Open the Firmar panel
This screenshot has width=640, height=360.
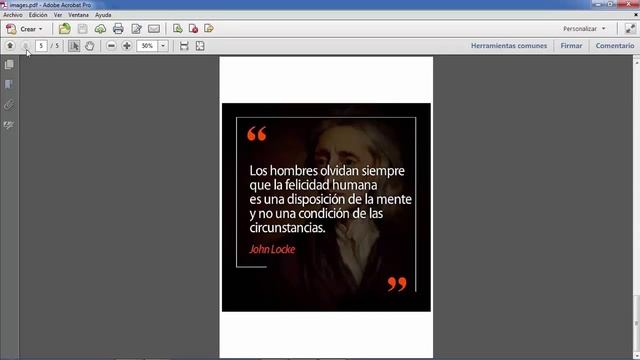571,46
